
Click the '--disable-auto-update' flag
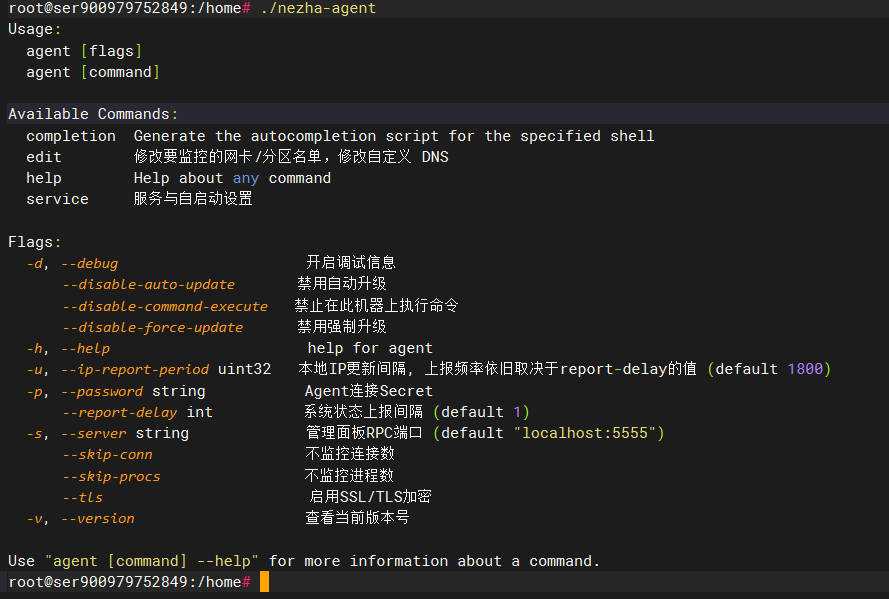click(149, 284)
